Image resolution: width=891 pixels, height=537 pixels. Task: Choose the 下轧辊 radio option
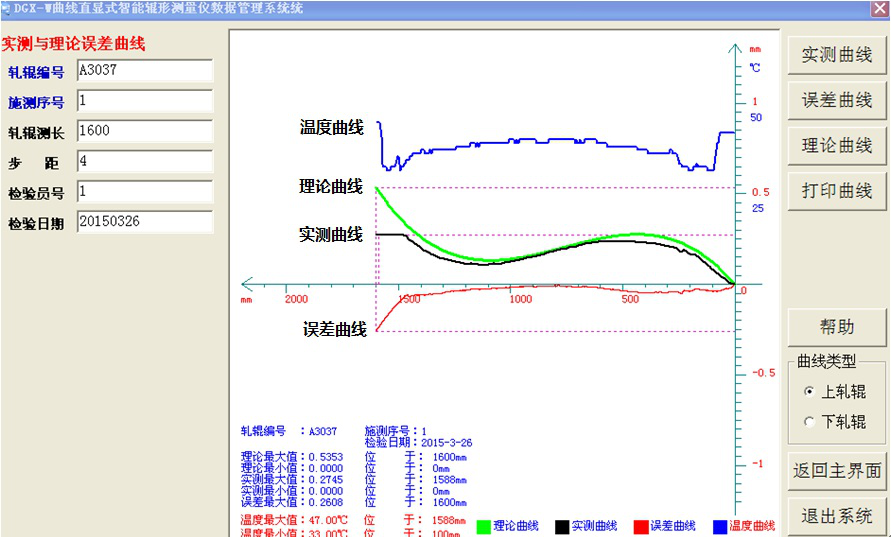click(x=809, y=422)
